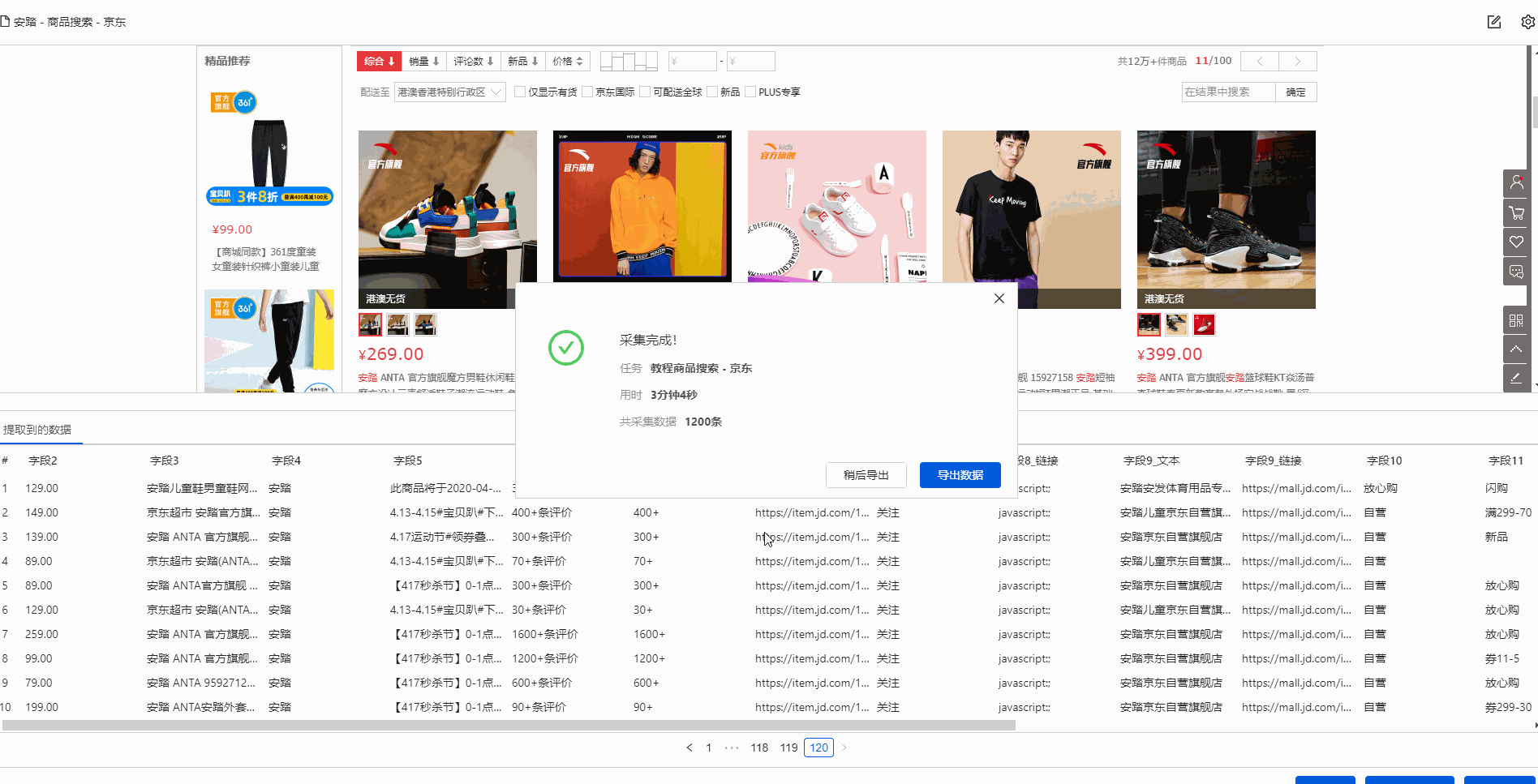The height and width of the screenshot is (784, 1538).
Task: Close the collection complete dialog
Action: [x=999, y=298]
